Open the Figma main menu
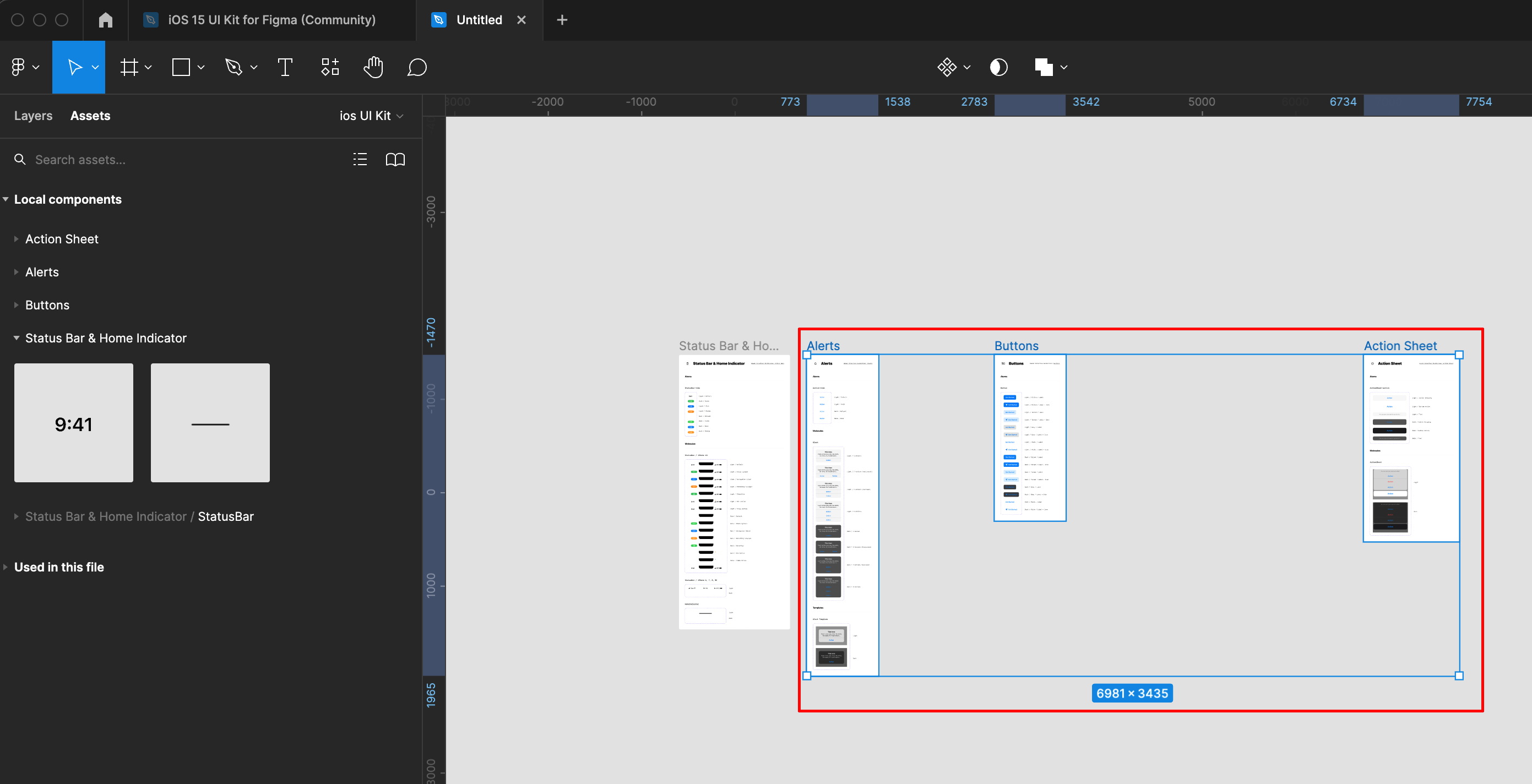This screenshot has width=1532, height=784. click(18, 67)
